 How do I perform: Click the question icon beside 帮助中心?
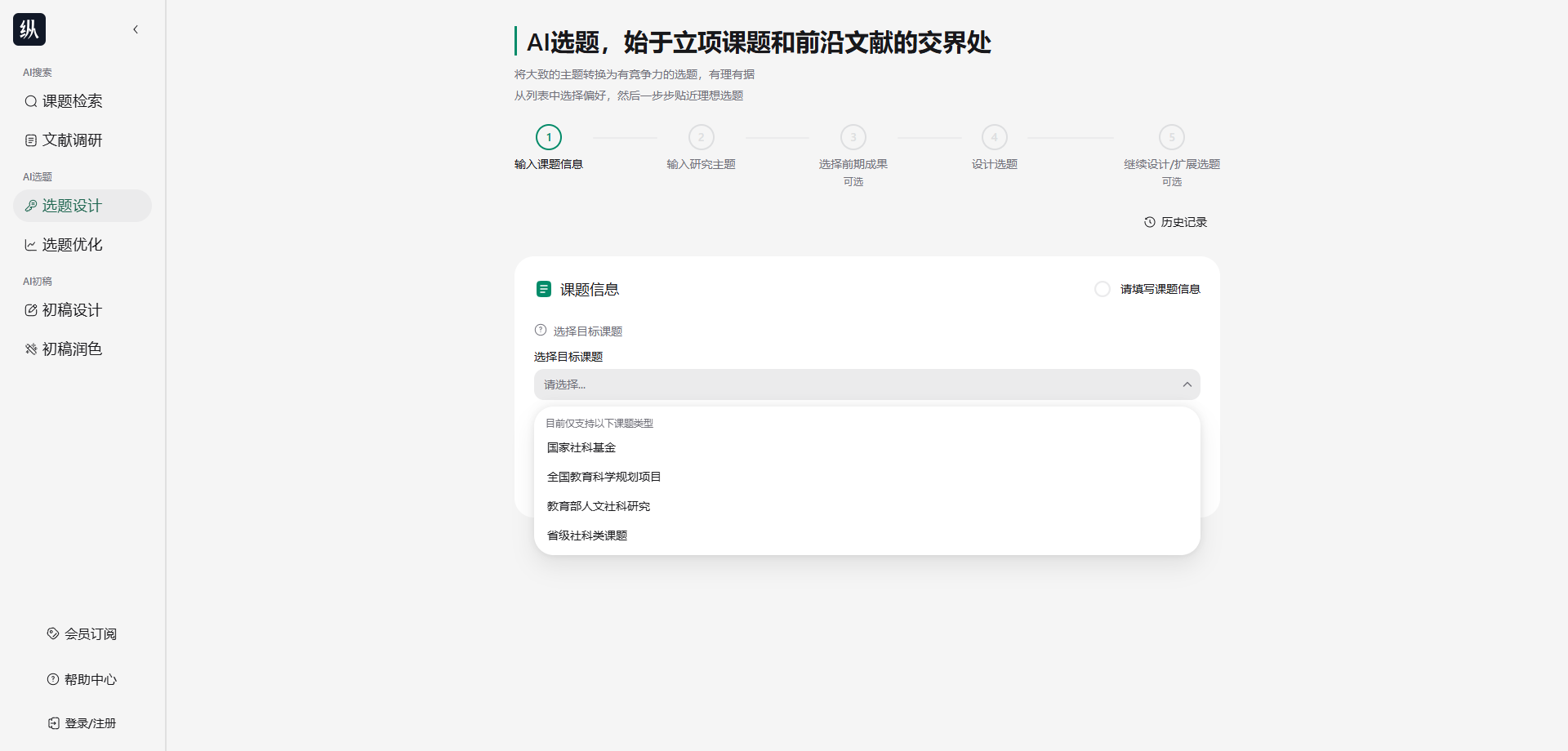pos(53,679)
